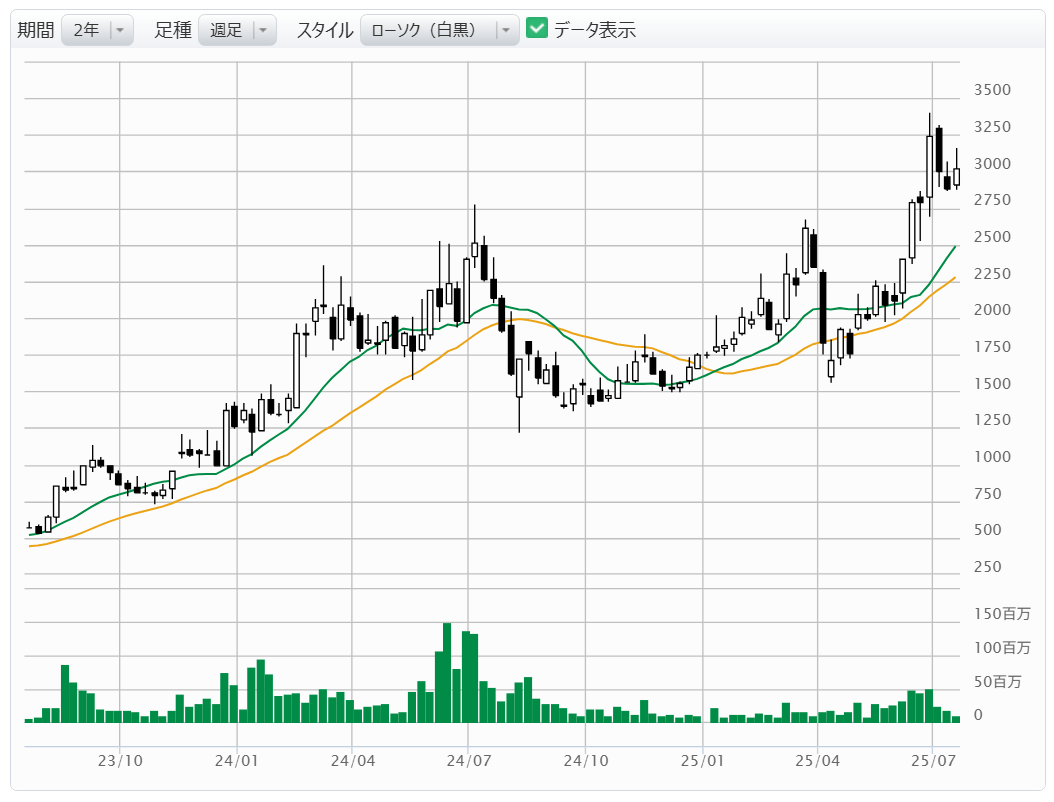Click the 3500 price axis label
Image resolution: width=1054 pixels, height=802 pixels.
[992, 90]
